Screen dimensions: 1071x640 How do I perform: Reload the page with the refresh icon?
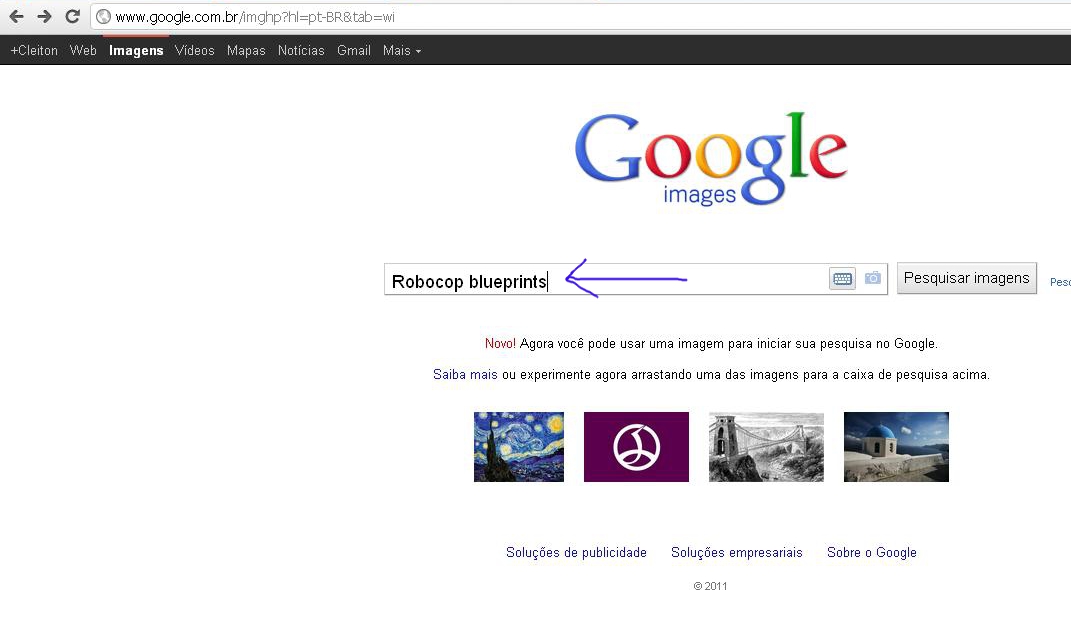click(72, 16)
